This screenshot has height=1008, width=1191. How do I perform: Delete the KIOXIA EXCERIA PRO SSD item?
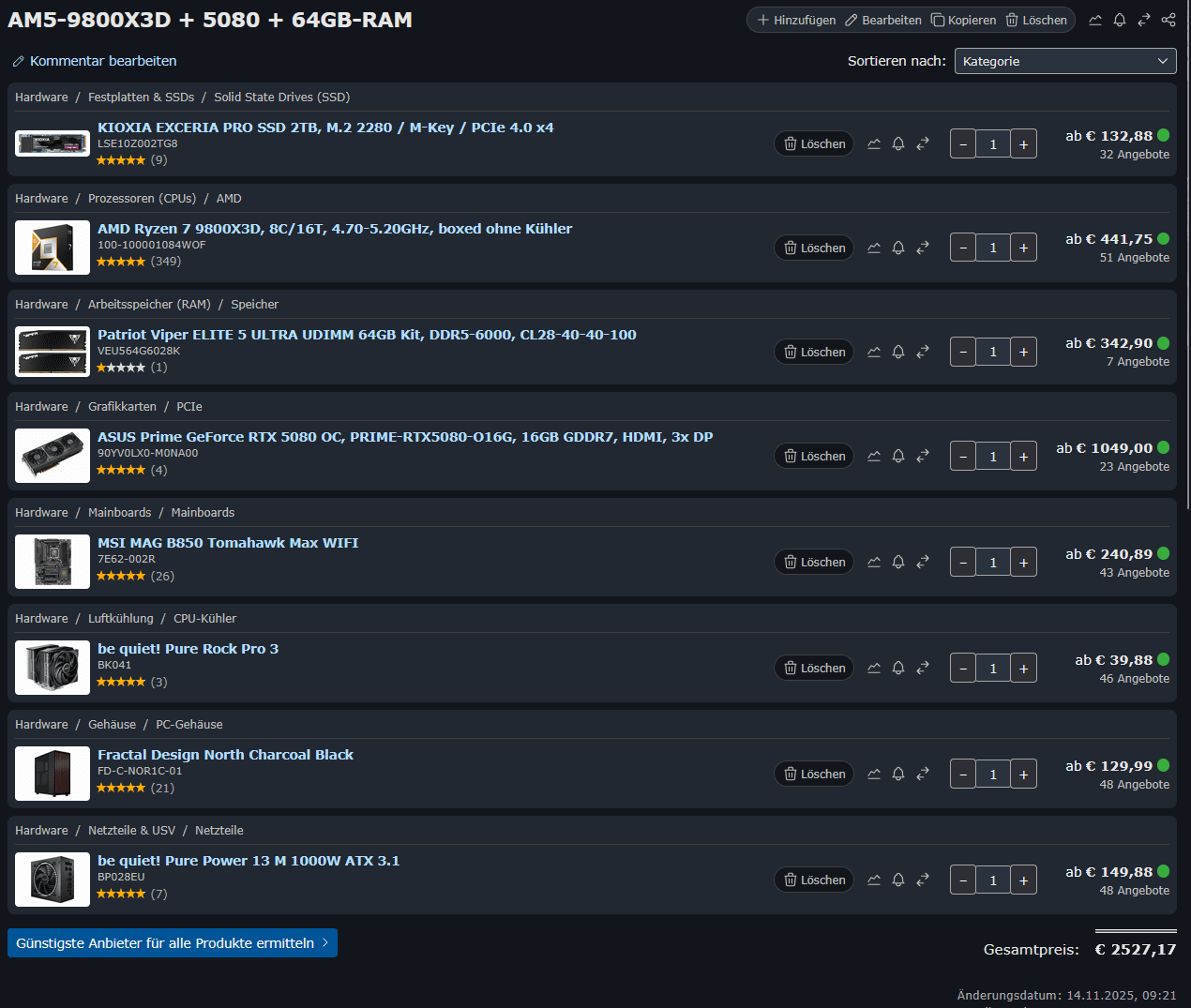click(x=814, y=143)
